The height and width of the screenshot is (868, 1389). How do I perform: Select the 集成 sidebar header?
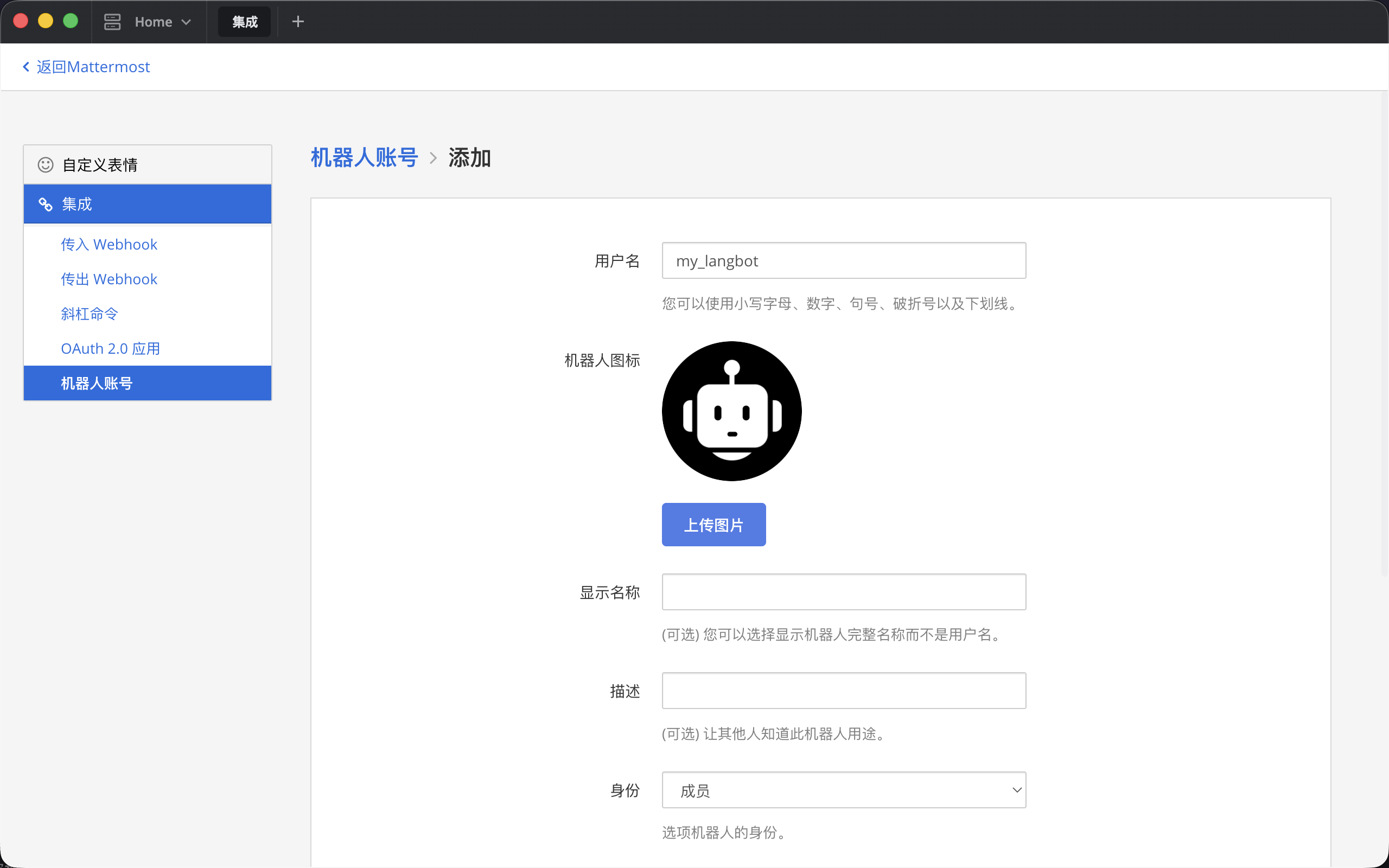[x=148, y=204]
